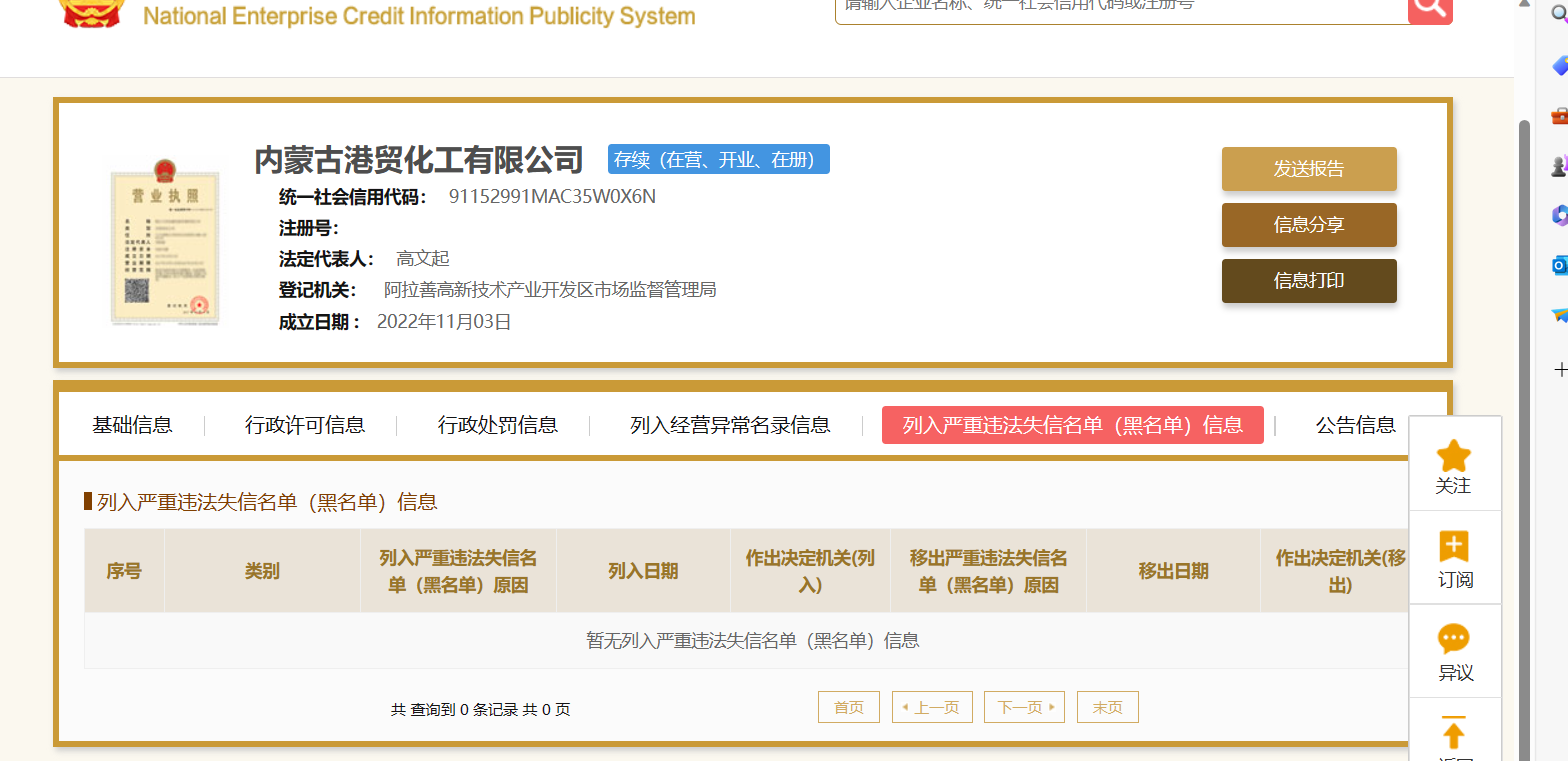Open the browser sidebar paper plane icon
Image resolution: width=1568 pixels, height=761 pixels.
[1558, 315]
